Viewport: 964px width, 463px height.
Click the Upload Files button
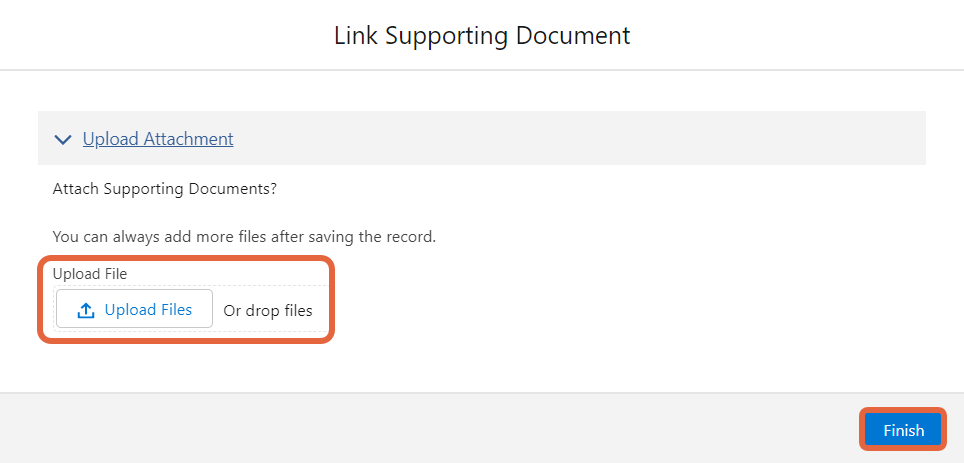(134, 309)
